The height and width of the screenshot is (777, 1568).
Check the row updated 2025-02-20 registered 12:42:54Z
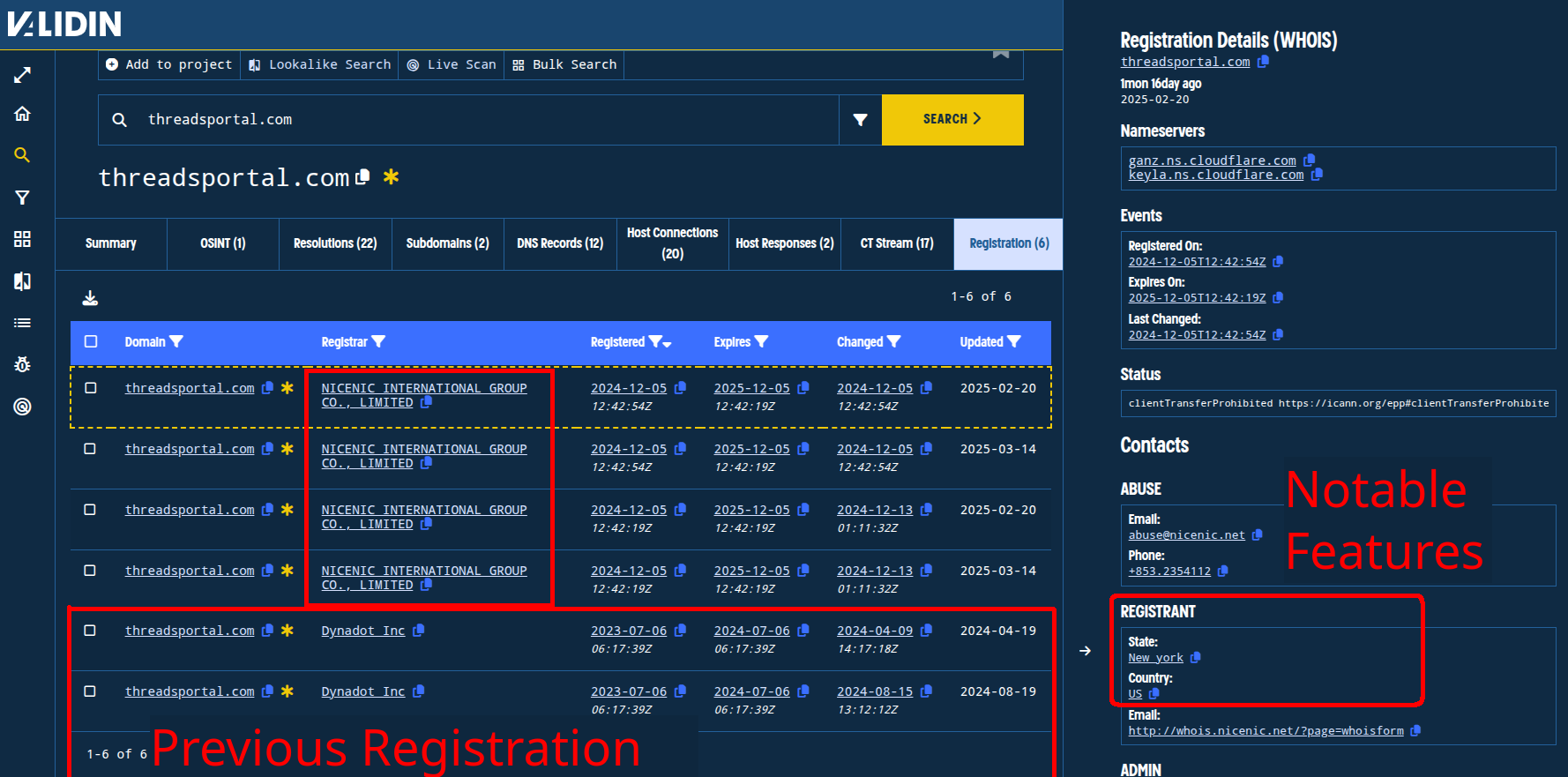pyautogui.click(x=90, y=388)
